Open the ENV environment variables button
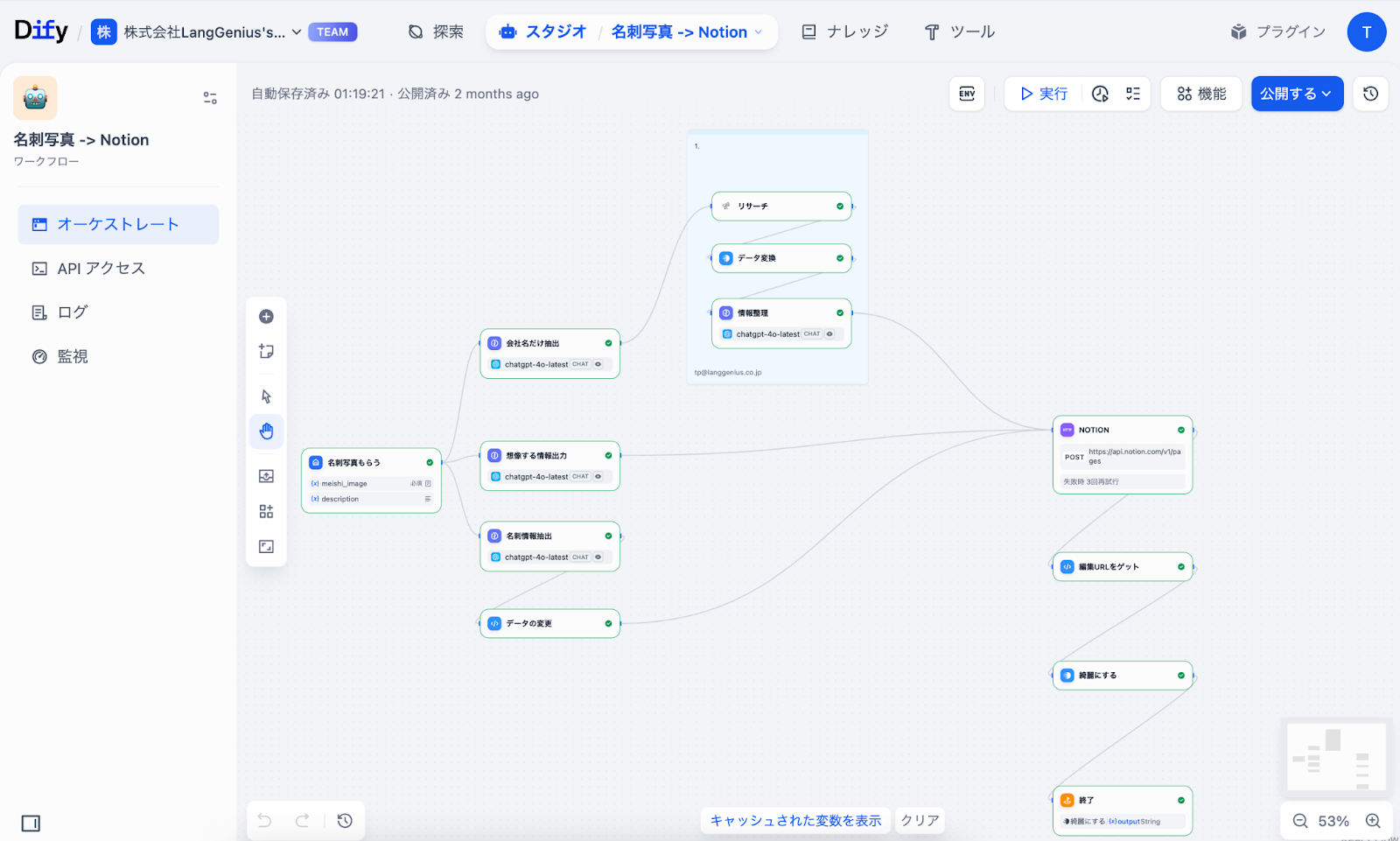This screenshot has width=1400, height=841. [967, 94]
